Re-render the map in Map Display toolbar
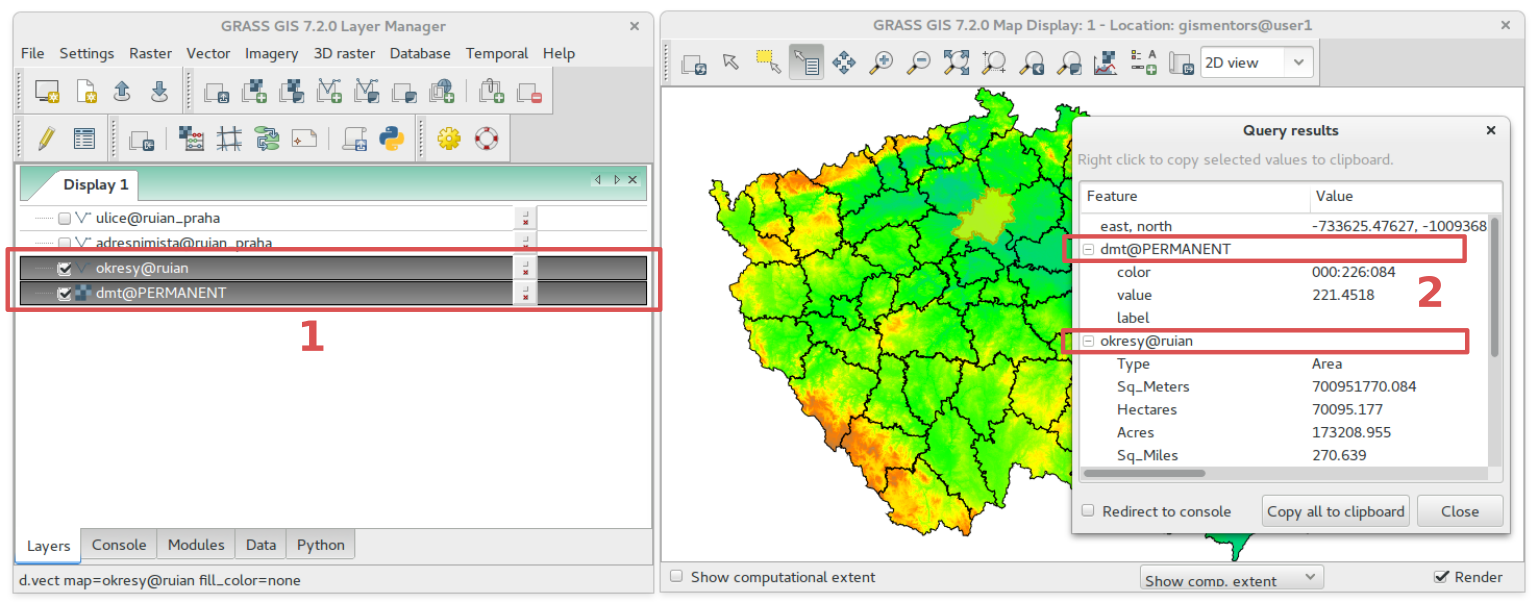This screenshot has width=1538, height=603. 694,63
